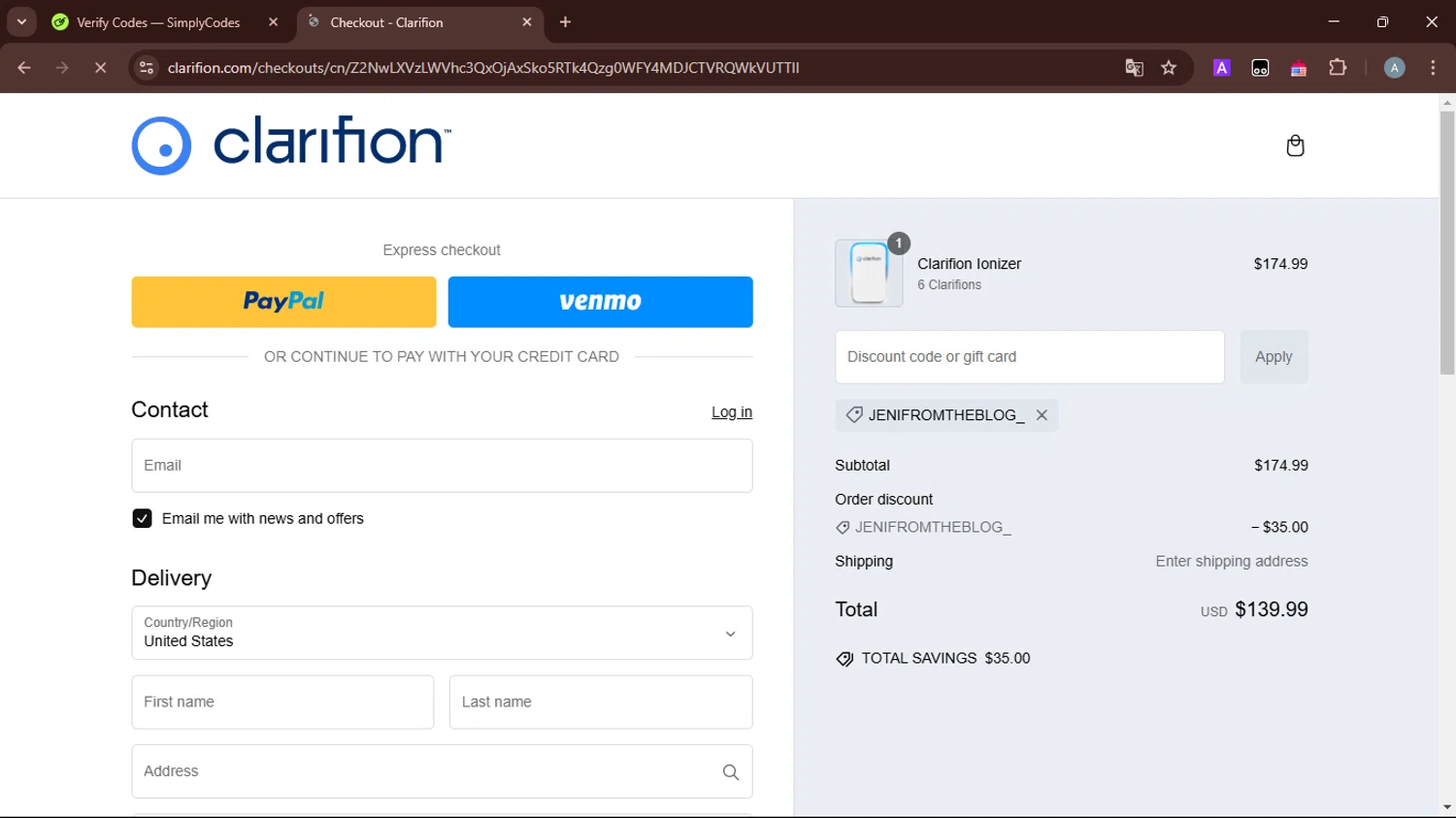Focus the Address input field
This screenshot has width=1456, height=818.
[x=442, y=771]
